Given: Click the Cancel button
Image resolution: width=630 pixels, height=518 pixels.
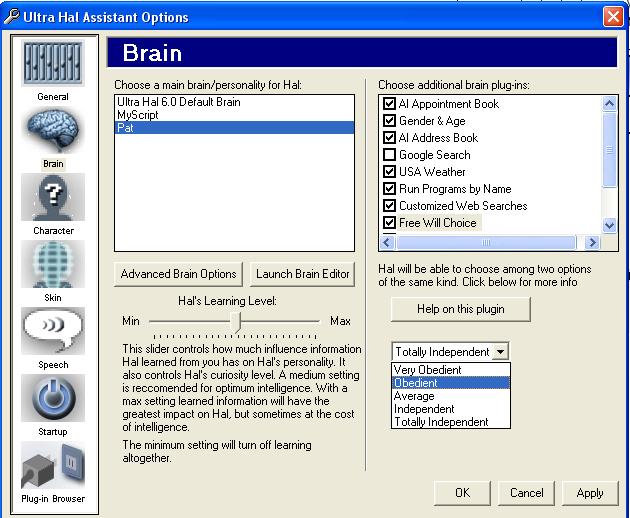Looking at the screenshot, I should coord(526,493).
